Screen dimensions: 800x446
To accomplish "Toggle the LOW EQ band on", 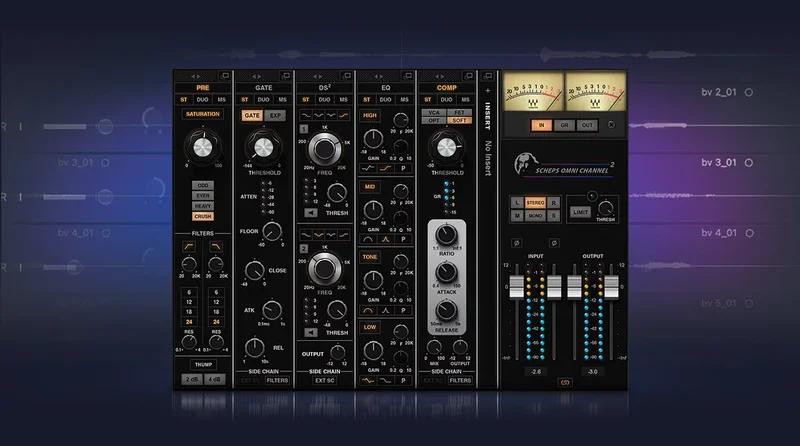I will point(370,327).
